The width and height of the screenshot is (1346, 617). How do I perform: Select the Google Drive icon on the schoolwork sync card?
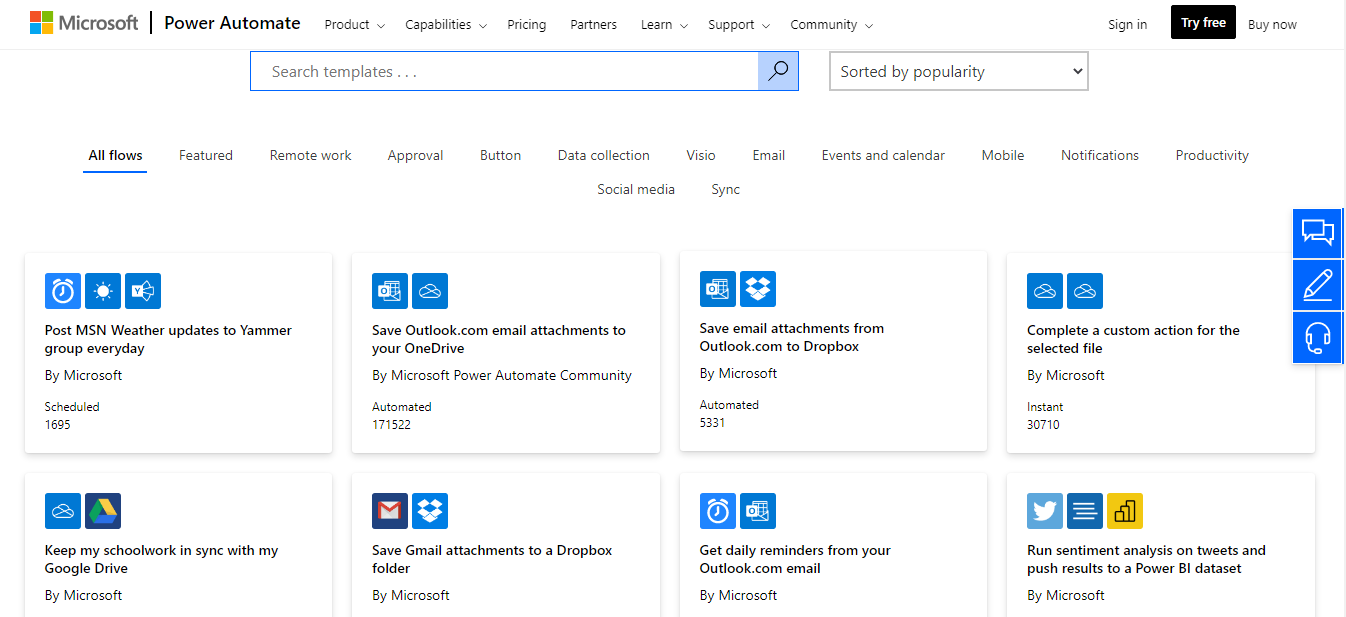click(x=102, y=510)
